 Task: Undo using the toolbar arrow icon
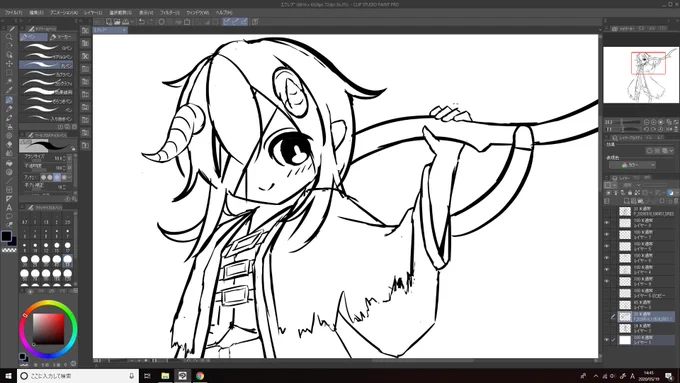(x=141, y=22)
